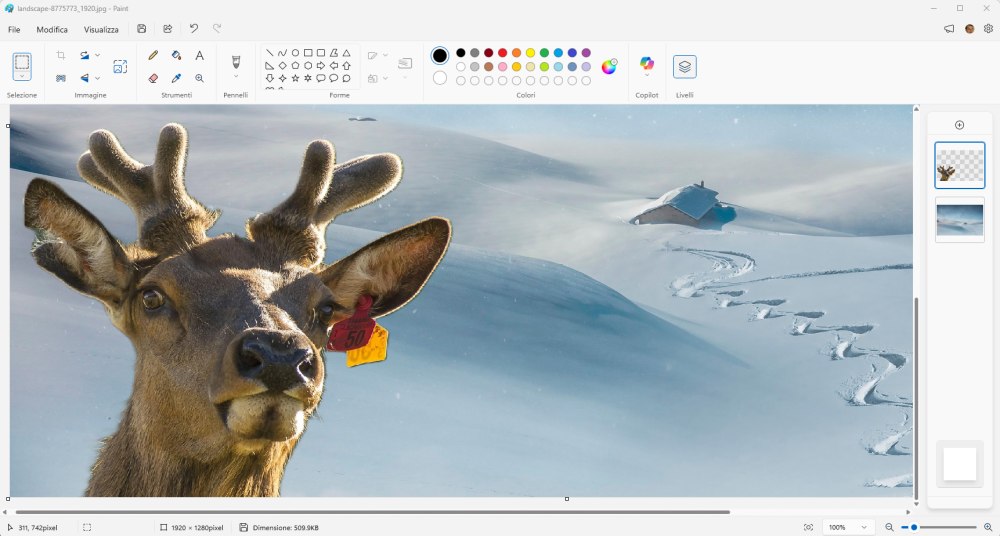Select the snowy landscape layer thumbnail
The image size is (1000, 536).
[960, 220]
